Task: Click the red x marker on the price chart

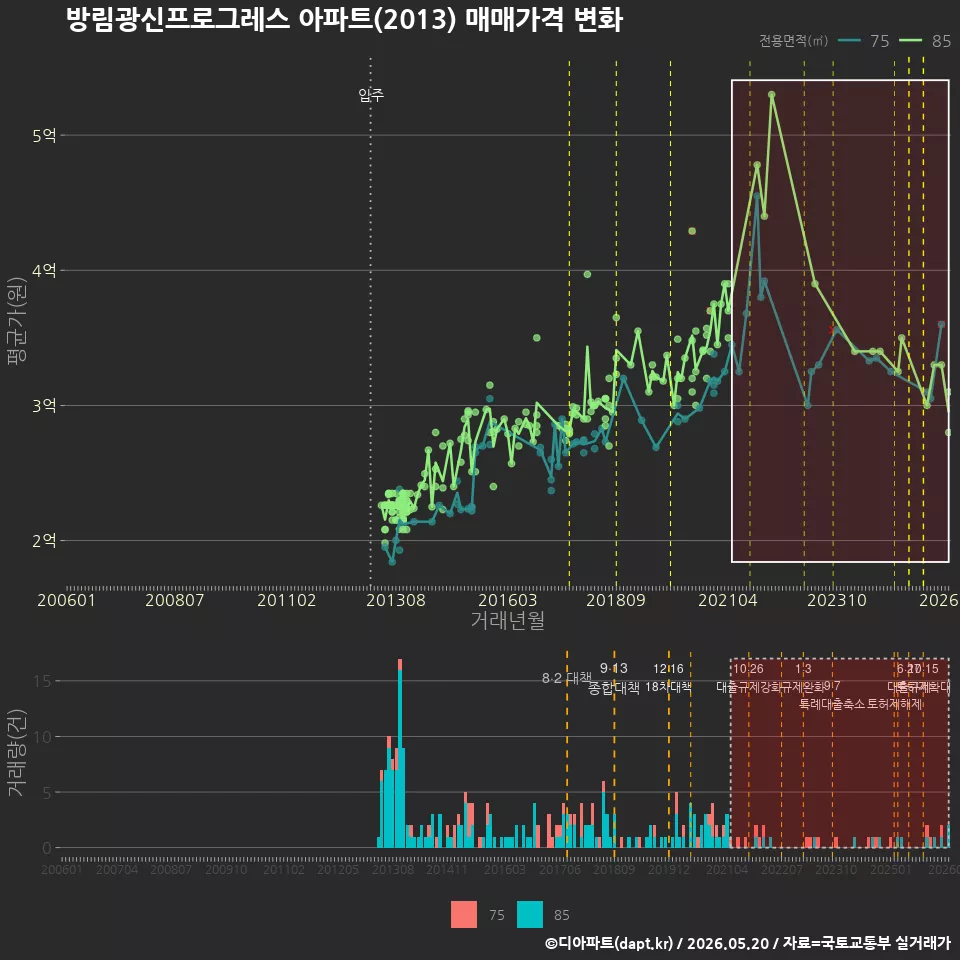Action: 831,329
